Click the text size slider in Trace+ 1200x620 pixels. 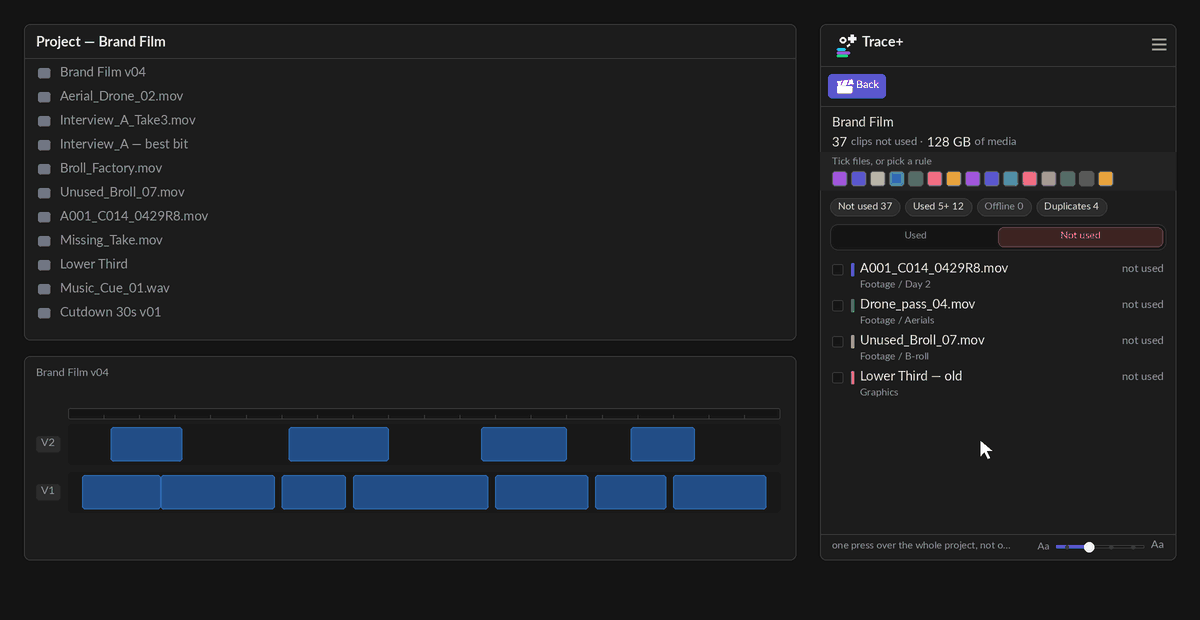point(1100,547)
